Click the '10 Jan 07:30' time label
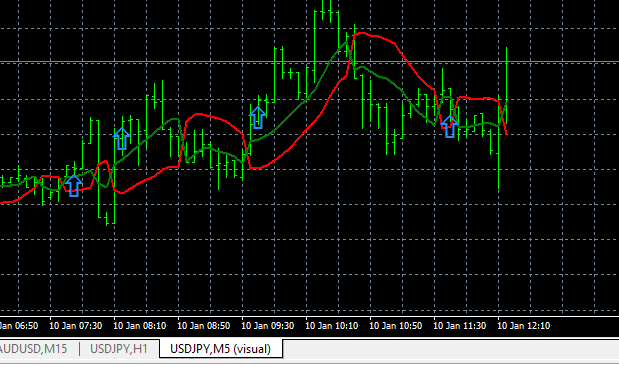 pyautogui.click(x=76, y=326)
